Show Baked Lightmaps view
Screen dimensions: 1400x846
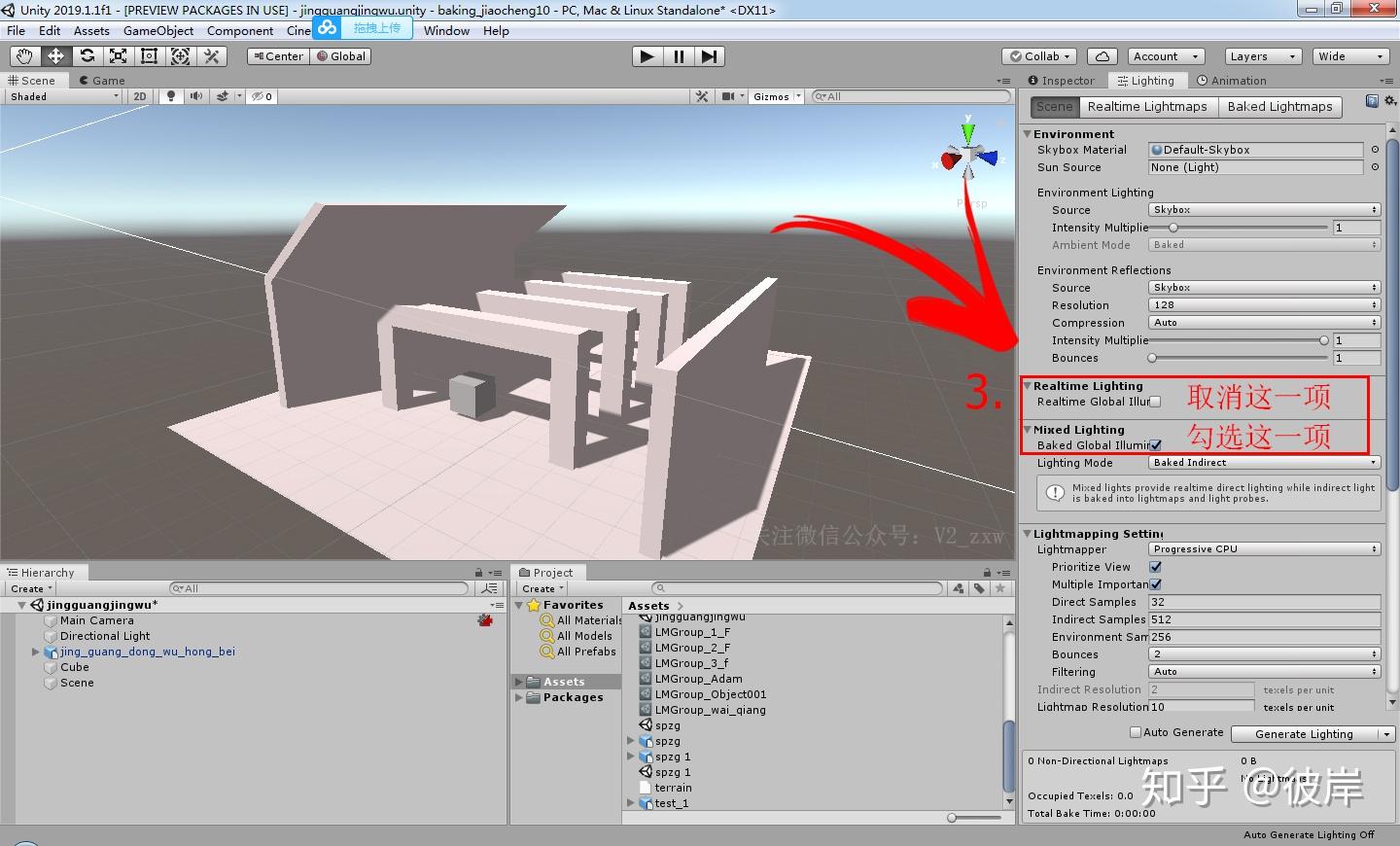pos(1279,107)
